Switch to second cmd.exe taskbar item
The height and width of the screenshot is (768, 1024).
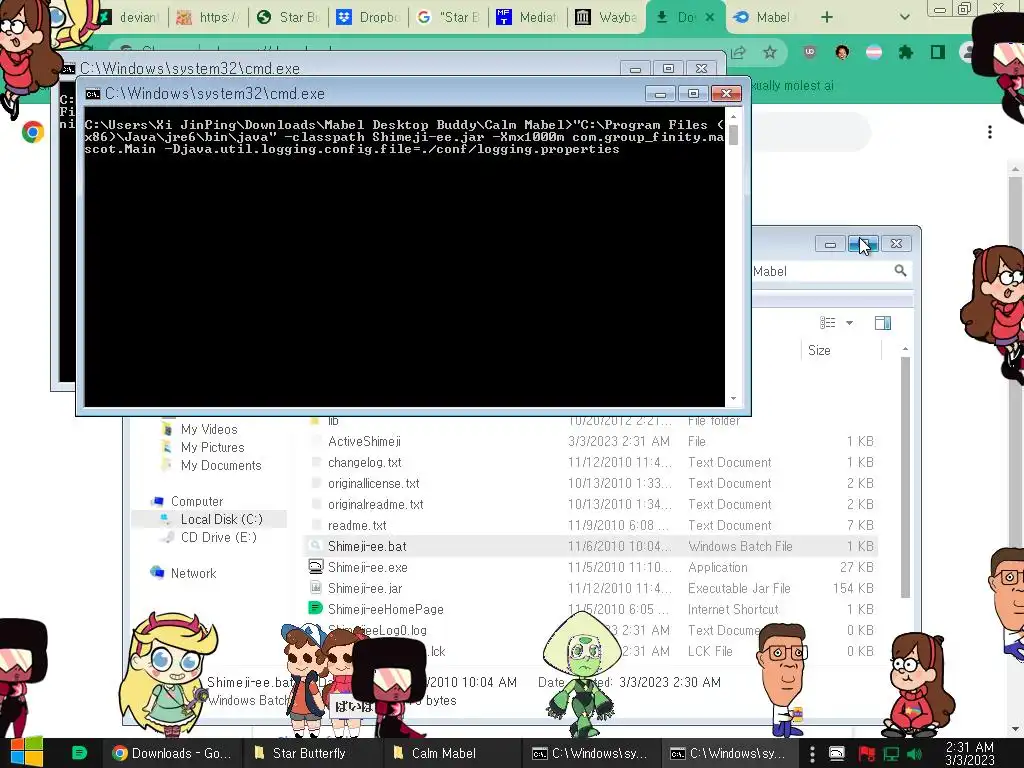728,753
